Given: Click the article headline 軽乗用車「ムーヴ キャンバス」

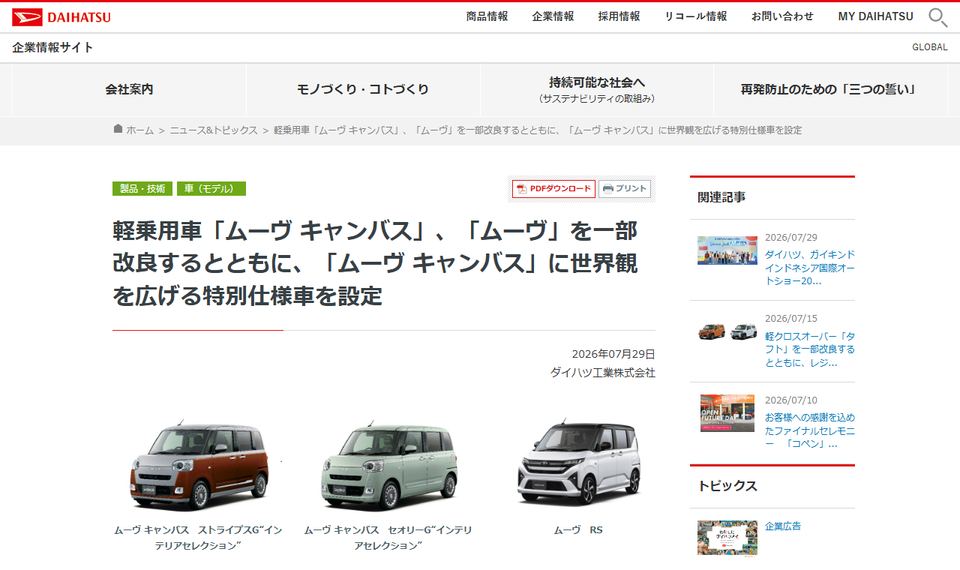Looking at the screenshot, I should click(375, 263).
